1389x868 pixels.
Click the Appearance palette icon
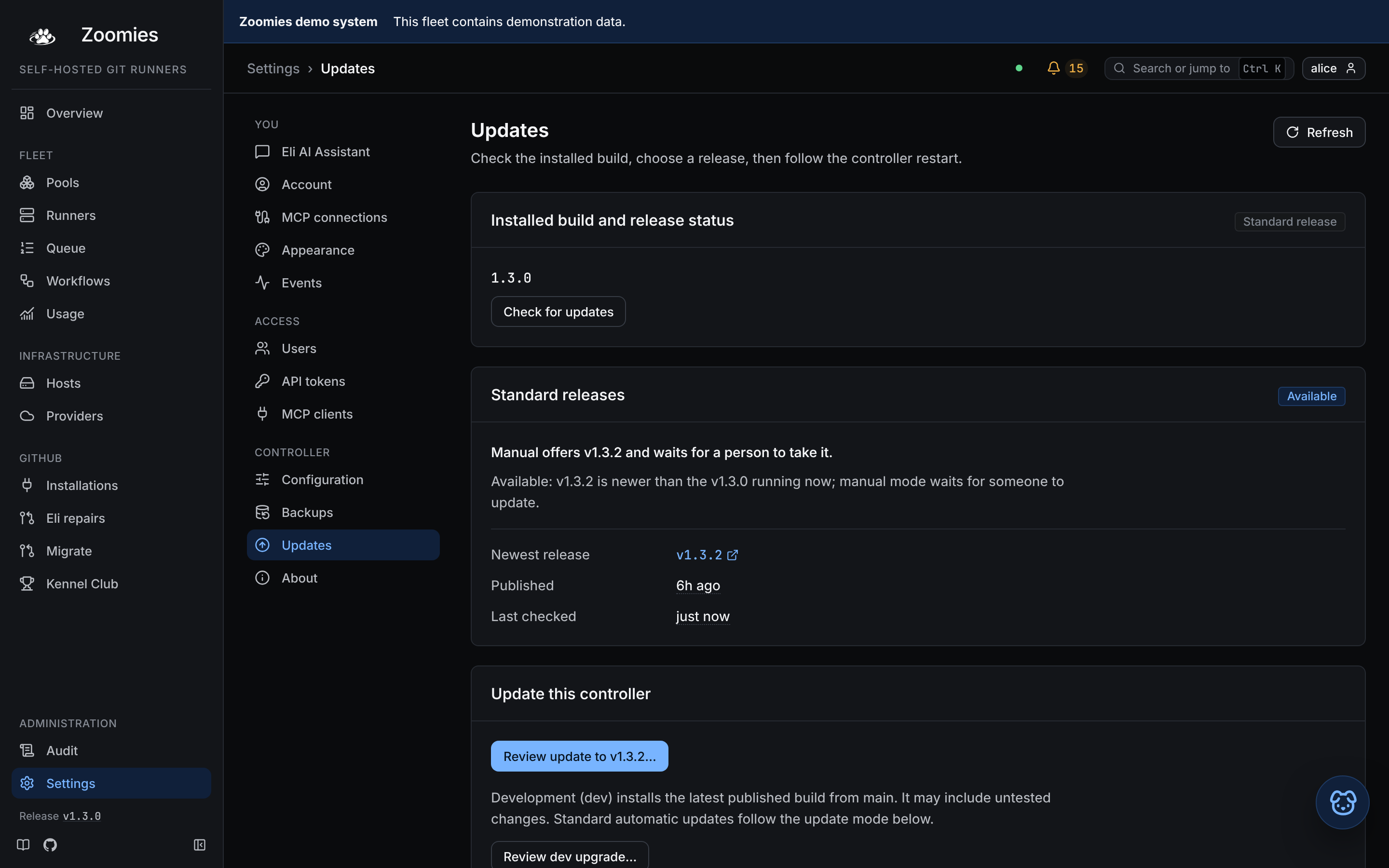(262, 250)
